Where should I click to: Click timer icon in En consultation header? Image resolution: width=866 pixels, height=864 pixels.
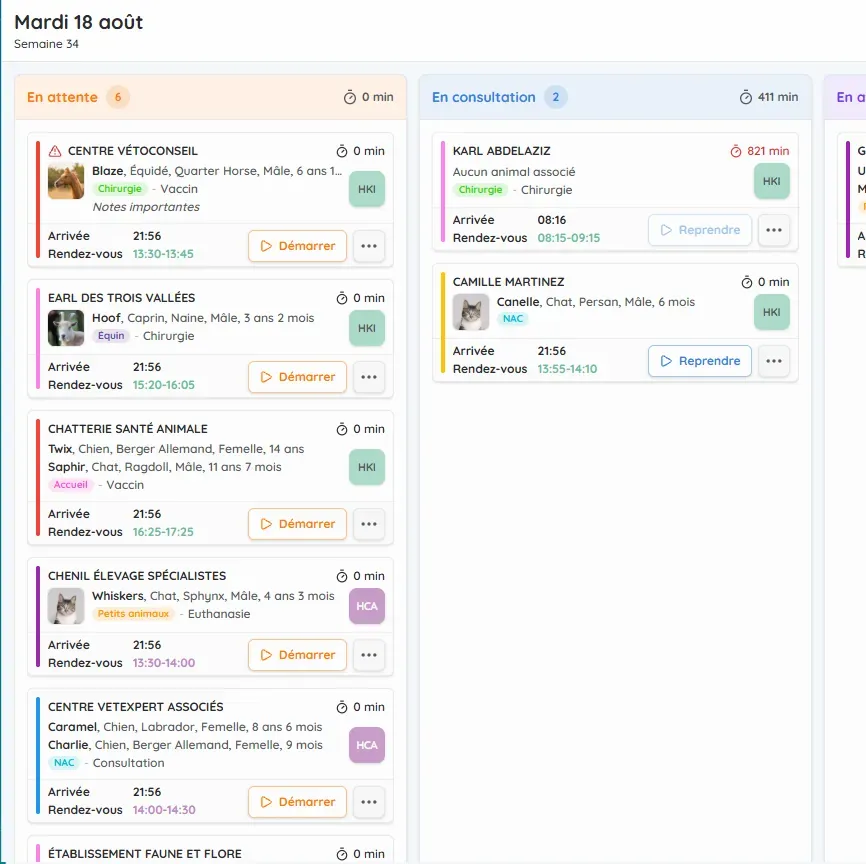coord(746,97)
